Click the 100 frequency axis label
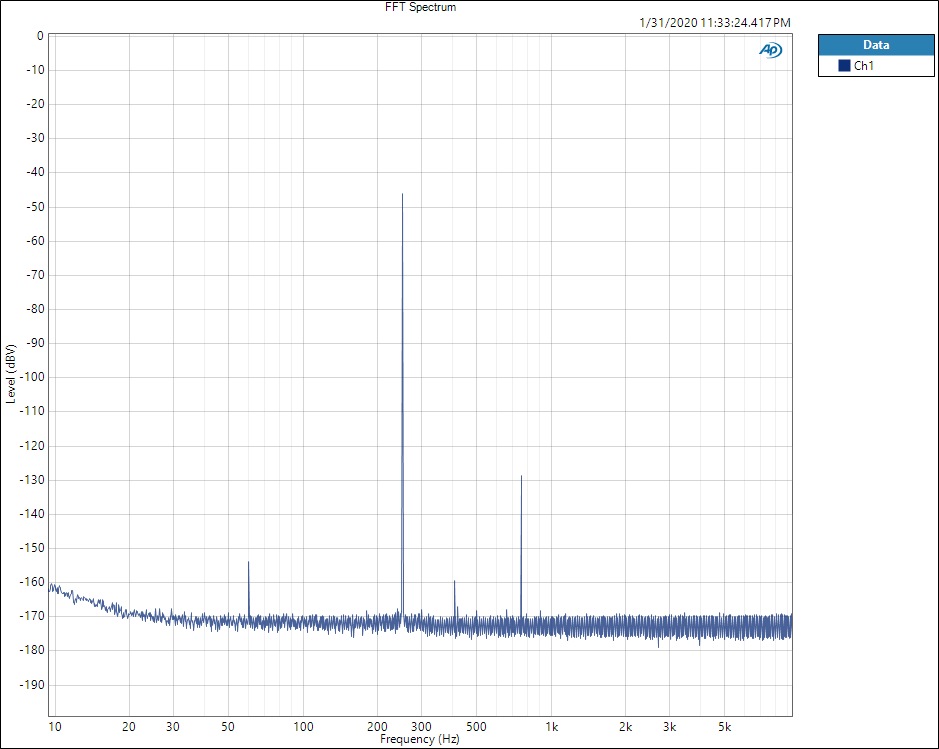 [303, 727]
